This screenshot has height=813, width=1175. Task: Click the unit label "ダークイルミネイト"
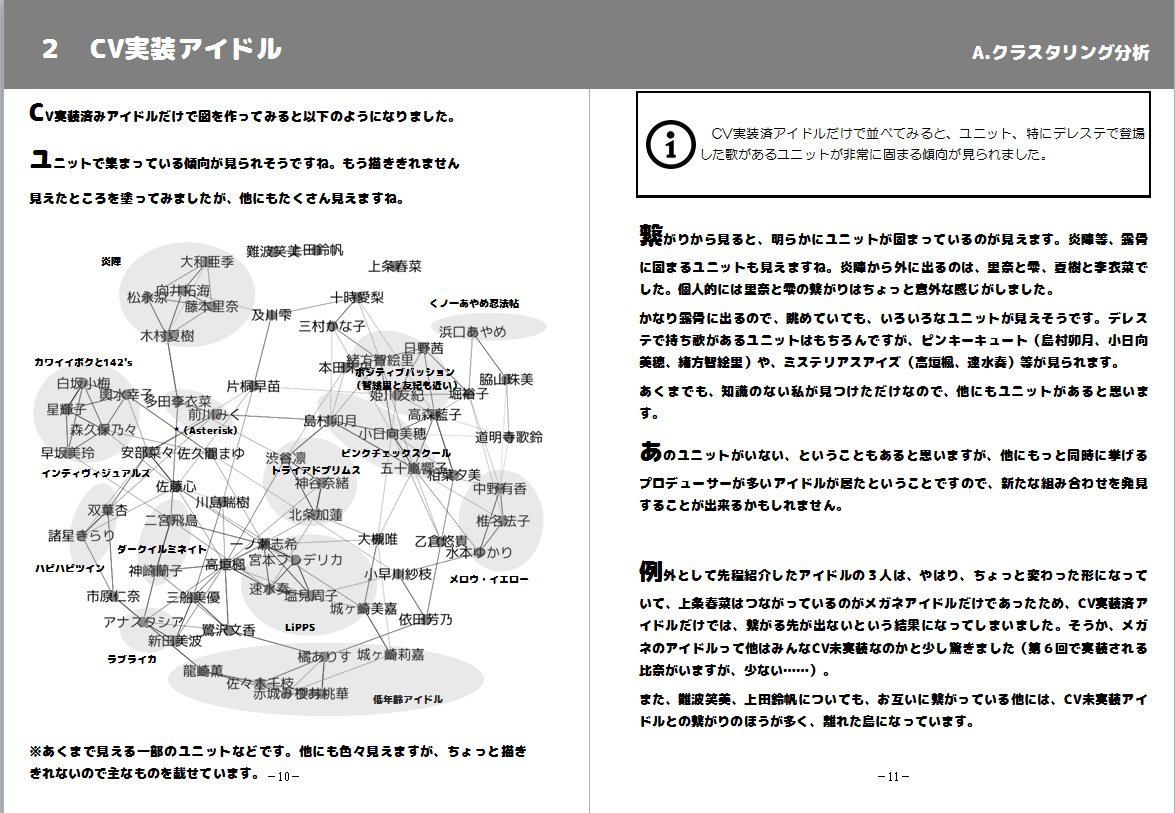pyautogui.click(x=161, y=549)
